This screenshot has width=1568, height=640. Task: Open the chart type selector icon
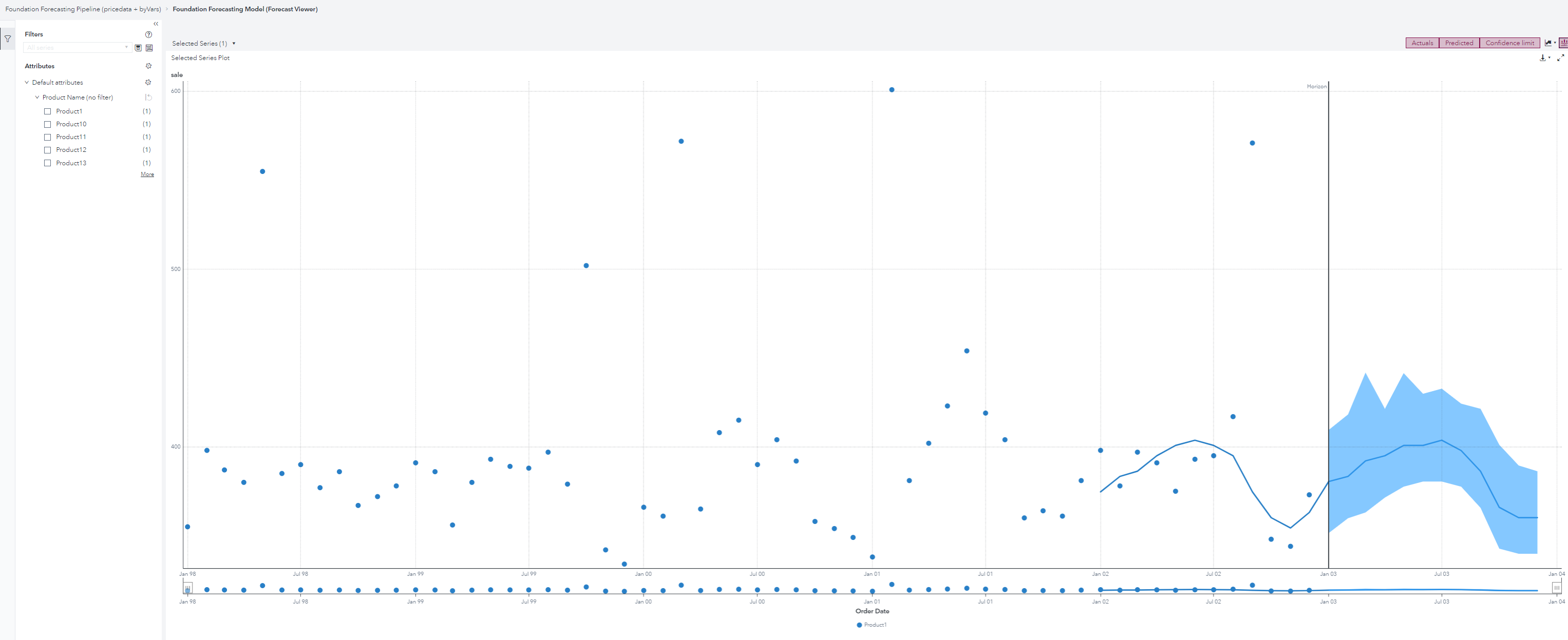1548,43
